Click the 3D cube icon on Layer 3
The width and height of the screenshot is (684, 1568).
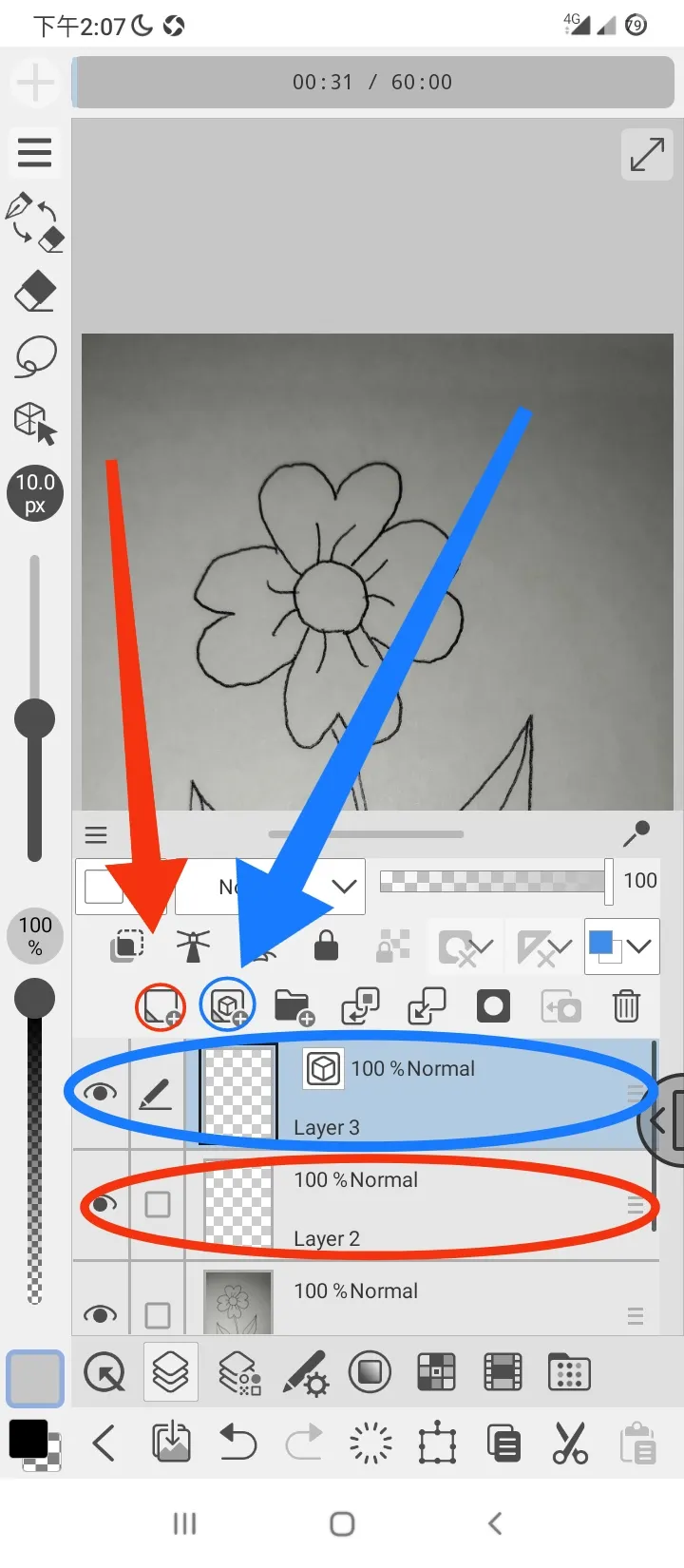point(323,1068)
